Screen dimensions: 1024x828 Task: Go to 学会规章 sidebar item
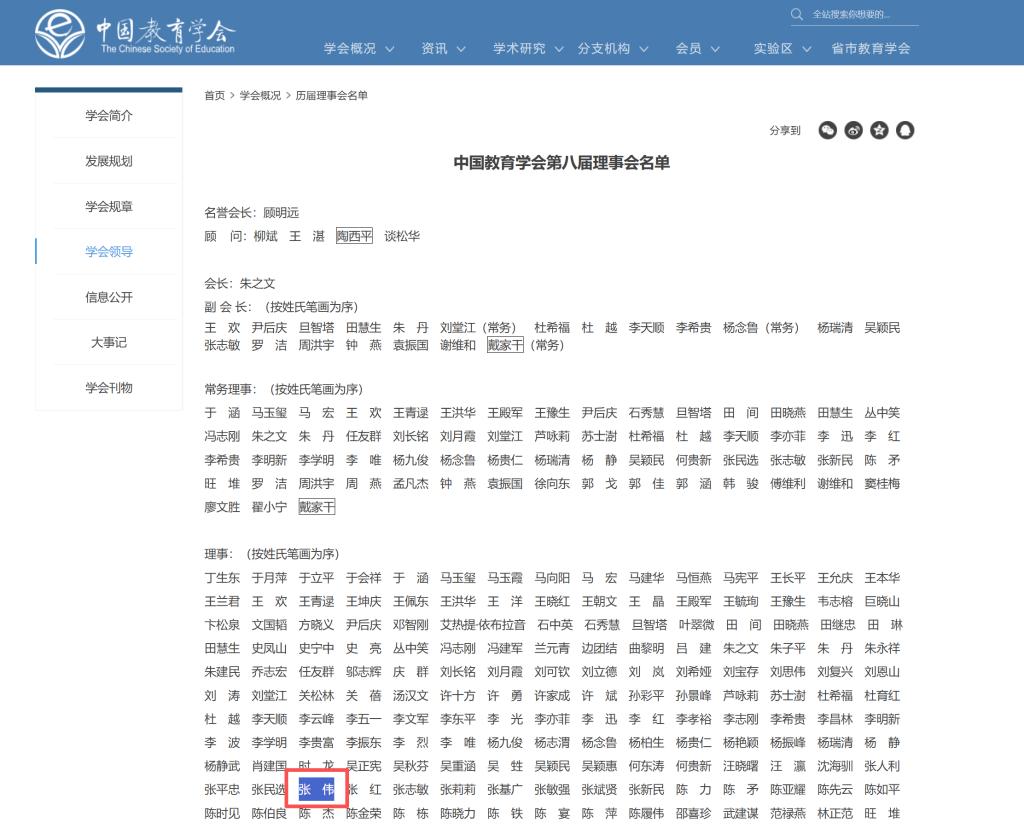[x=109, y=207]
